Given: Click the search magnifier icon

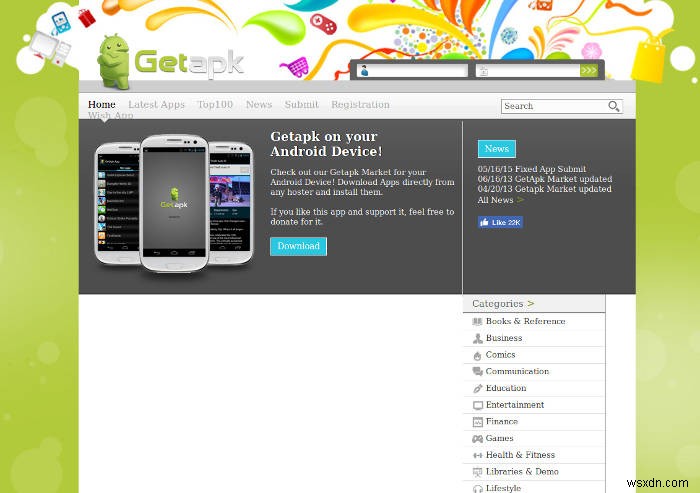Looking at the screenshot, I should pos(613,106).
